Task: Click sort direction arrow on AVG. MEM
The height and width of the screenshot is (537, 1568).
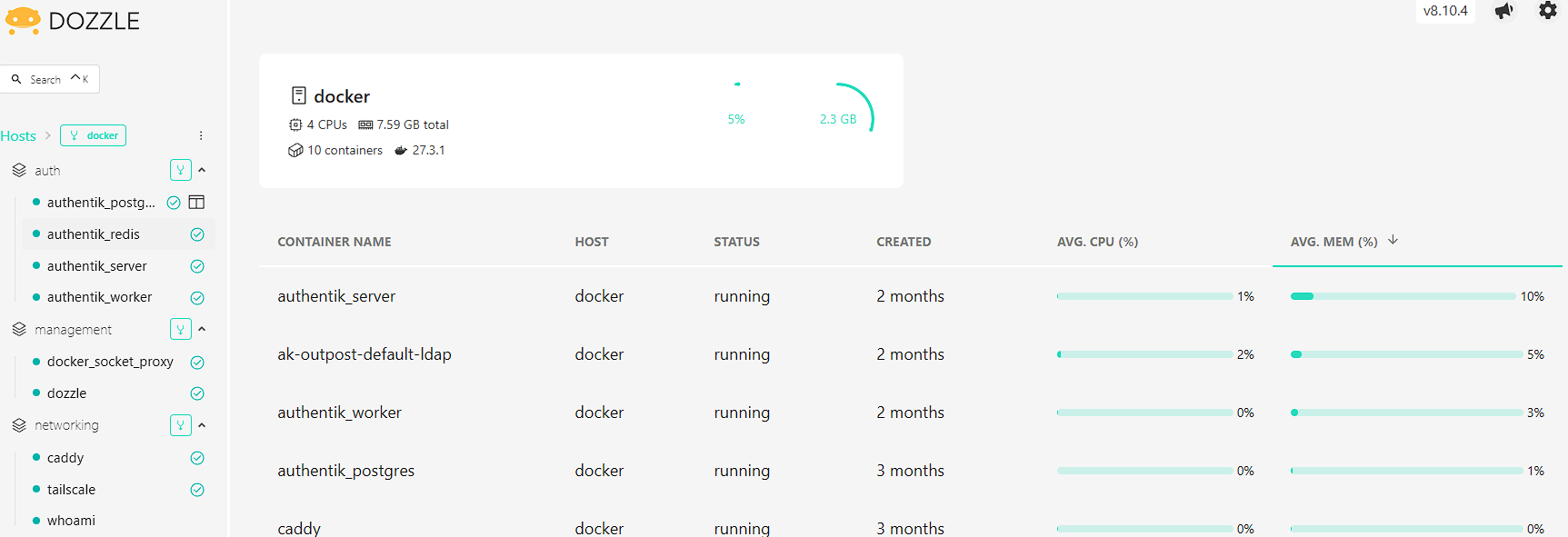Action: click(1393, 240)
